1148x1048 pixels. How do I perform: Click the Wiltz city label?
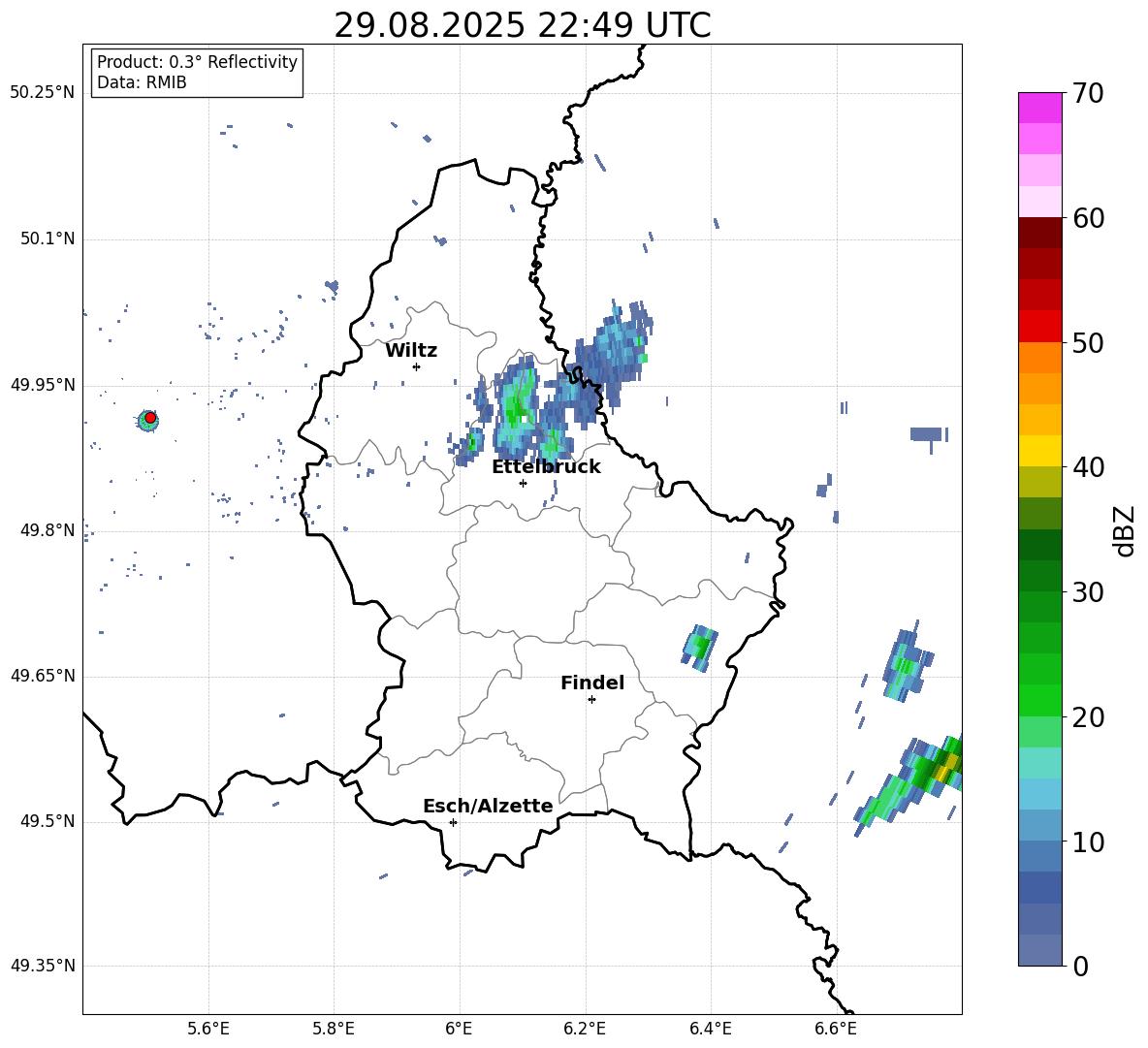[x=411, y=351]
